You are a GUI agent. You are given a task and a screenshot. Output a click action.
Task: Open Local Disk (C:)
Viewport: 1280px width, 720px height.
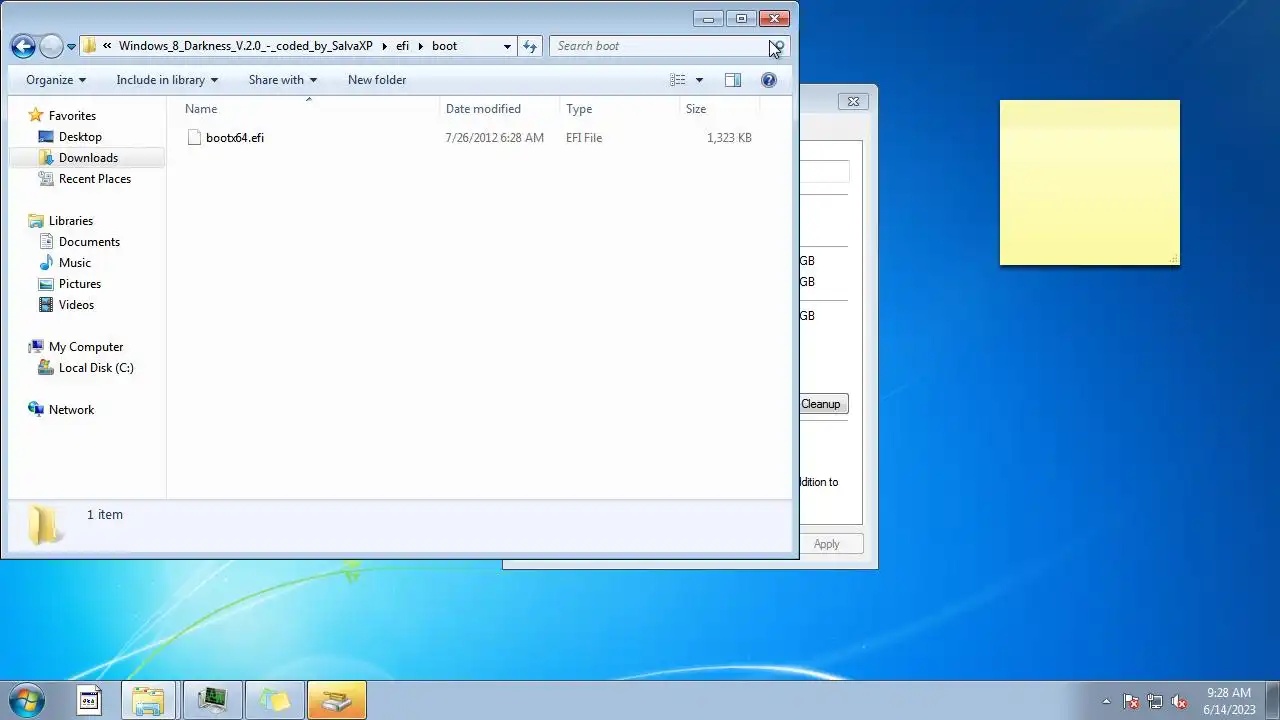point(96,368)
